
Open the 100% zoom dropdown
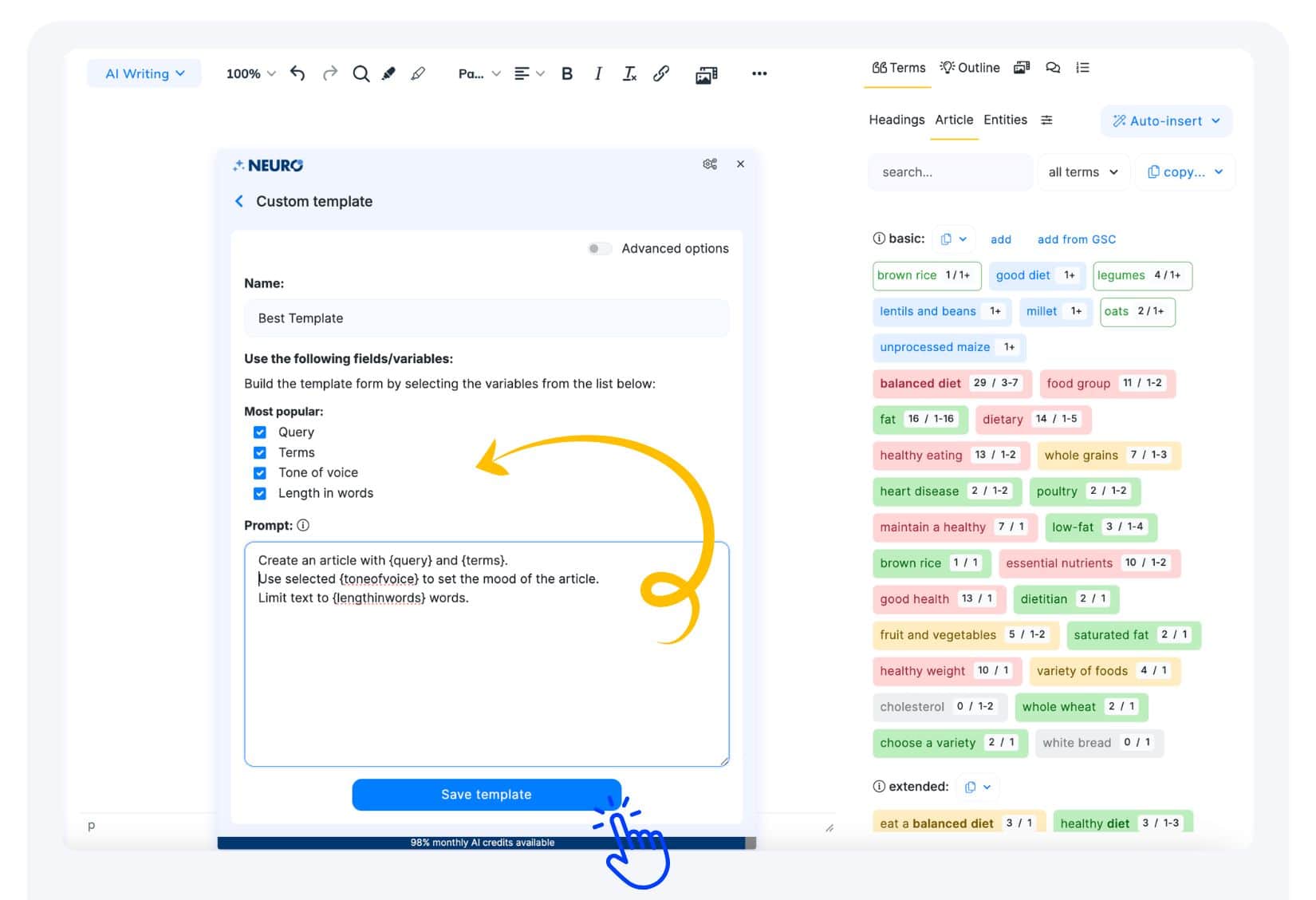(250, 73)
